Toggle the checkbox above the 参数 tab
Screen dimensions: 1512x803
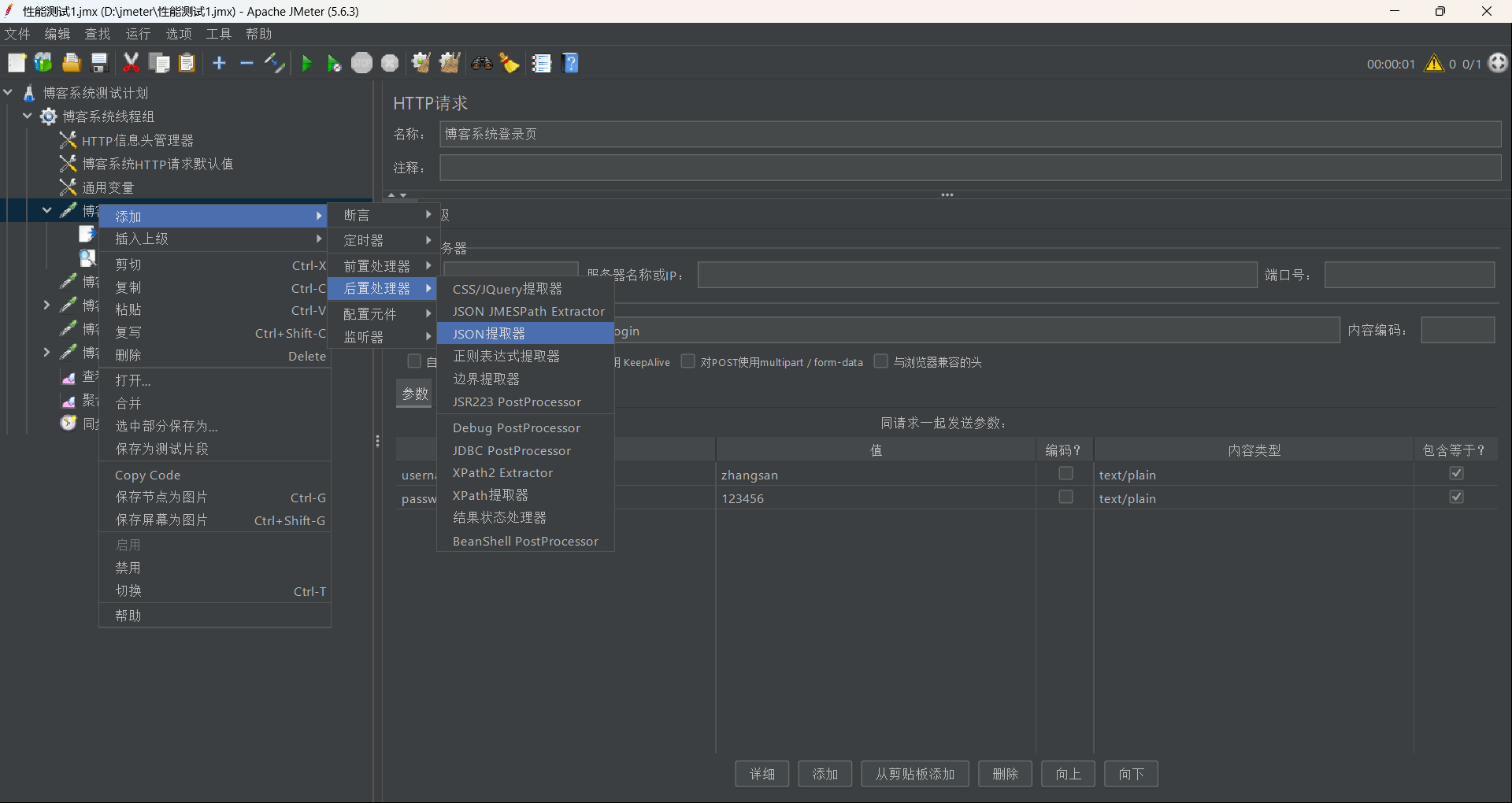point(413,361)
